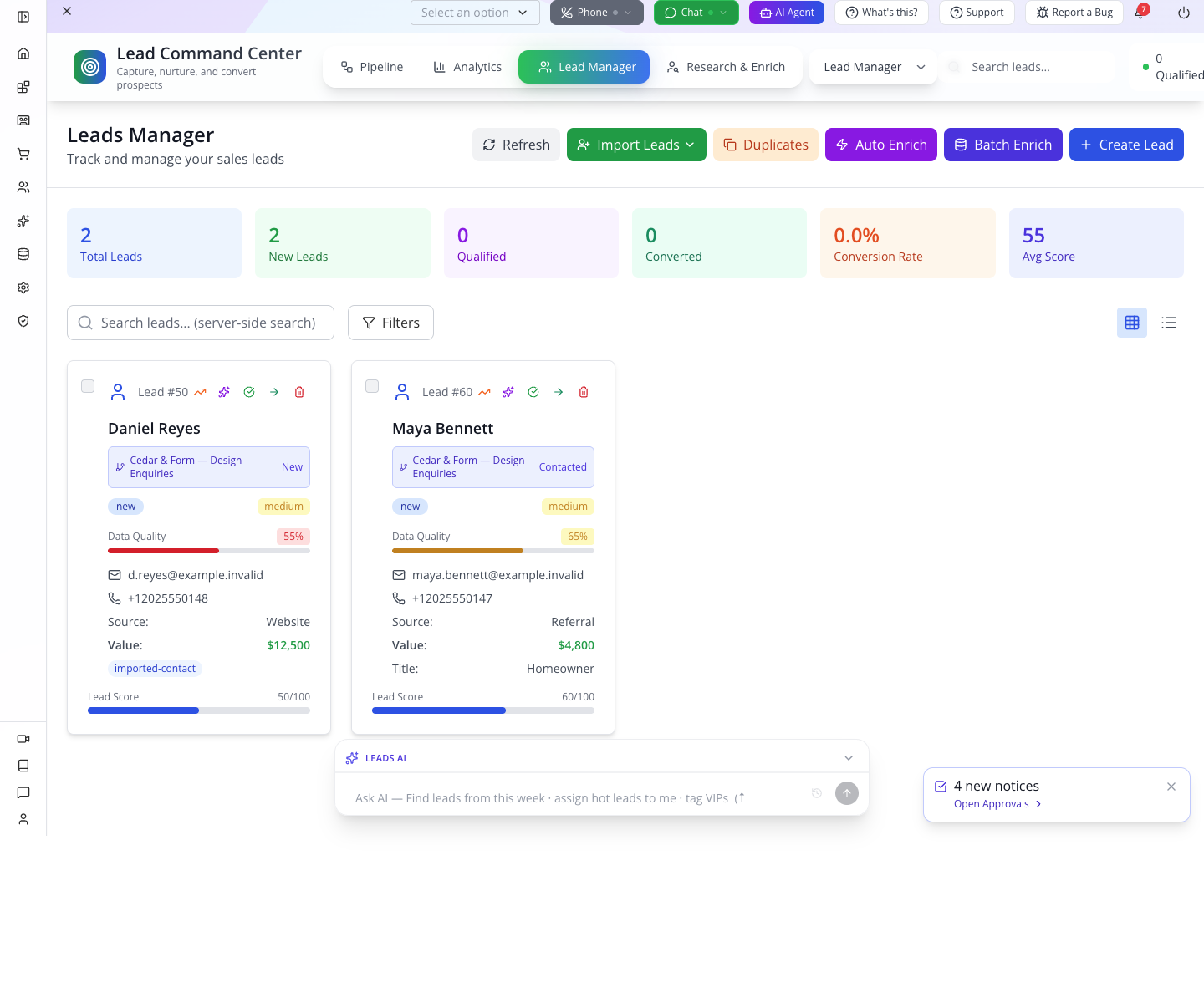The image size is (1204, 1003).
Task: Select the Maya Bennett lead checkbox
Action: 372,386
